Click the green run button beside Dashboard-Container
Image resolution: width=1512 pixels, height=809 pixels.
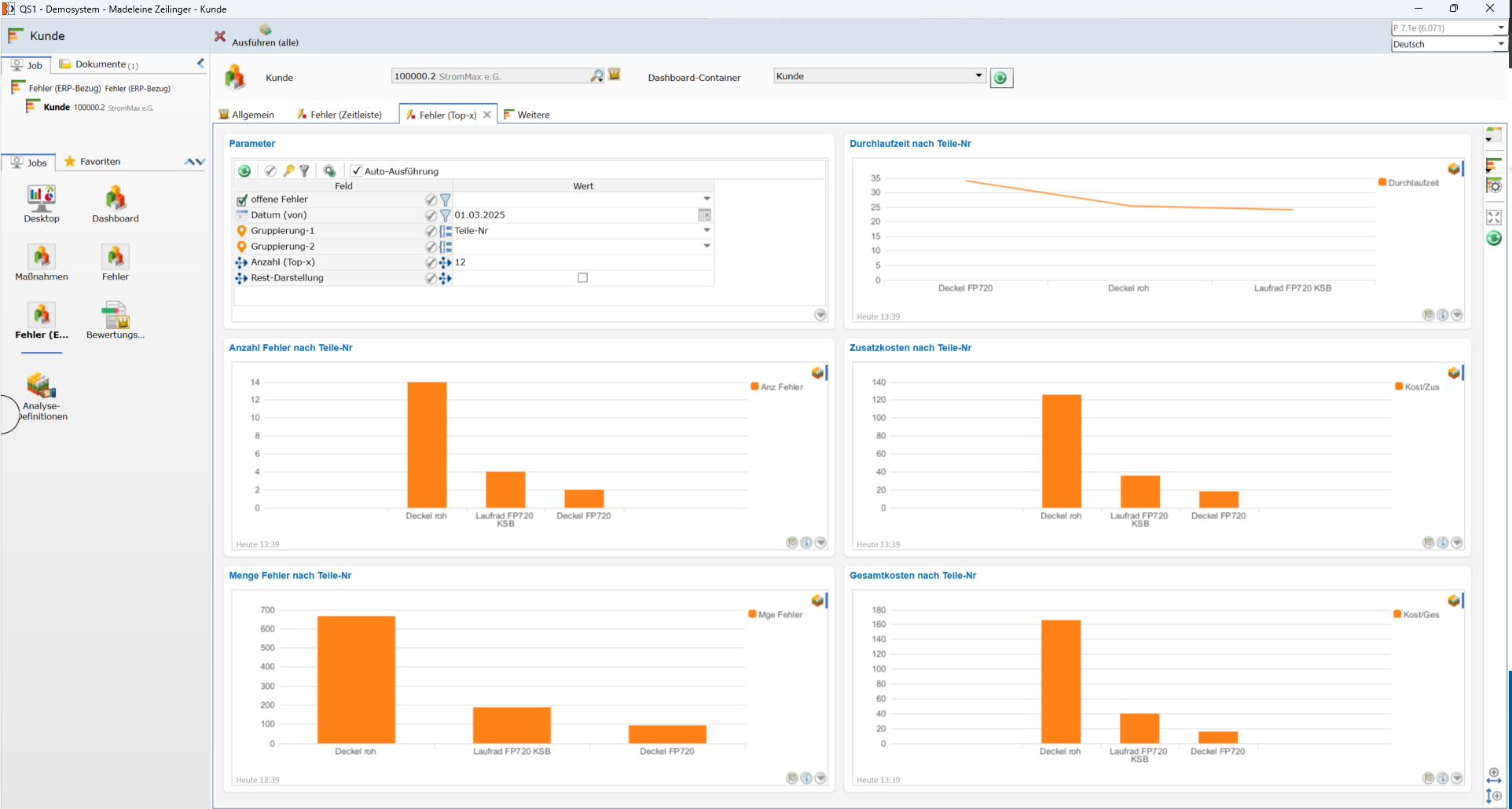click(1000, 78)
